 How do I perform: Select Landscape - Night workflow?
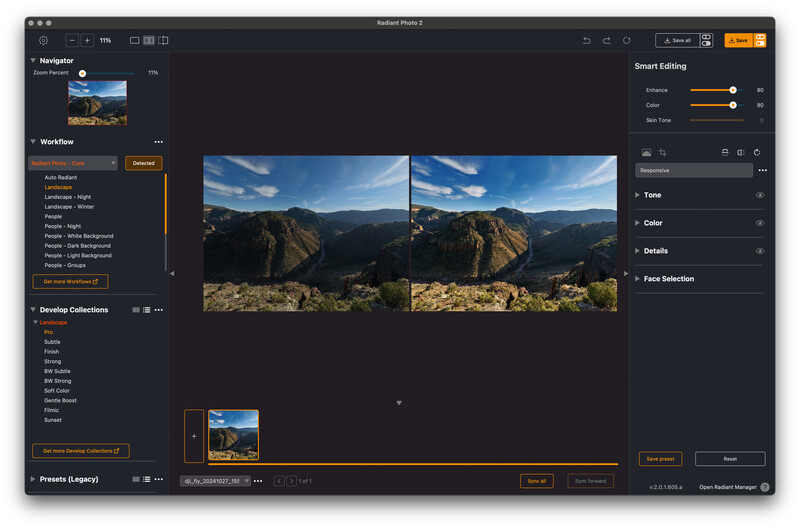coord(68,197)
